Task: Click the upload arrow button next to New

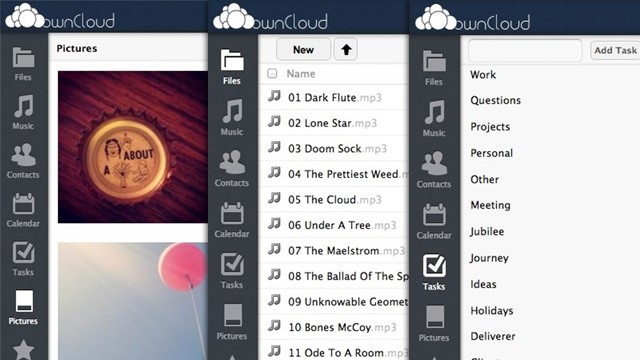Action: (346, 49)
